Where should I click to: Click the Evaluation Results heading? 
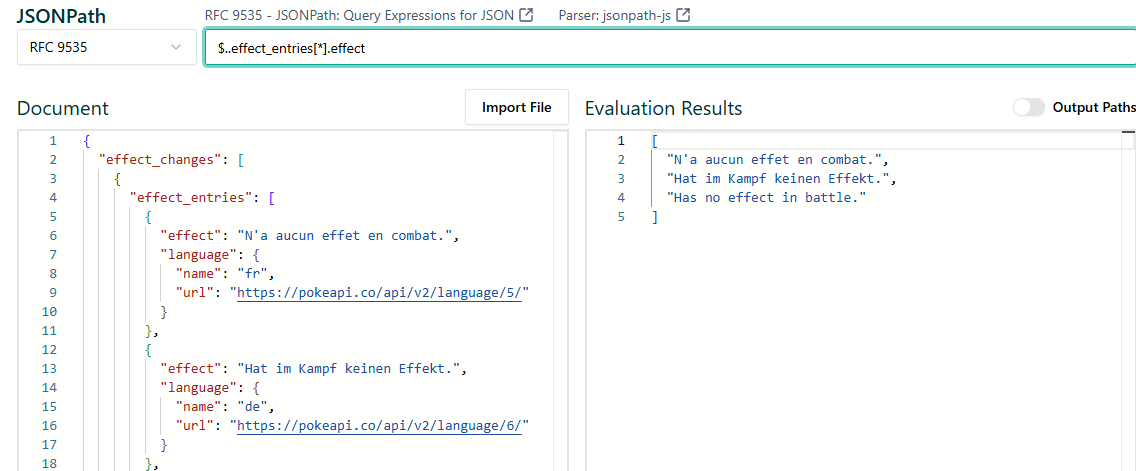[x=664, y=108]
